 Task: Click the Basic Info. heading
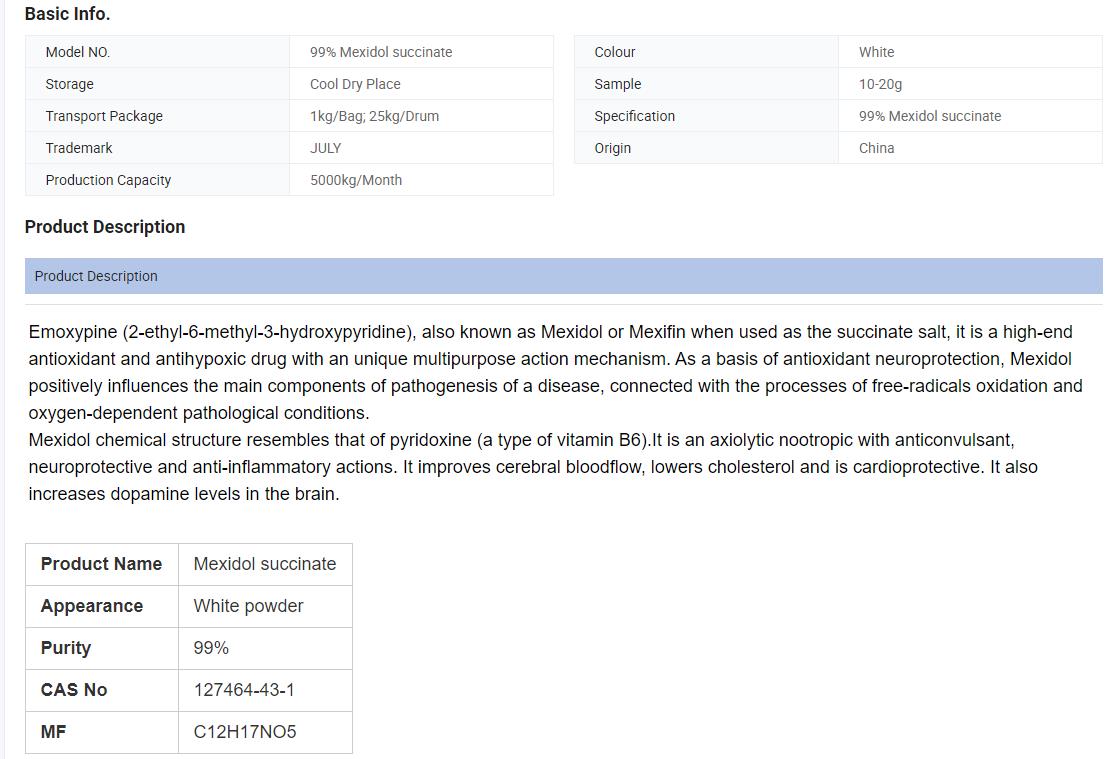(67, 14)
